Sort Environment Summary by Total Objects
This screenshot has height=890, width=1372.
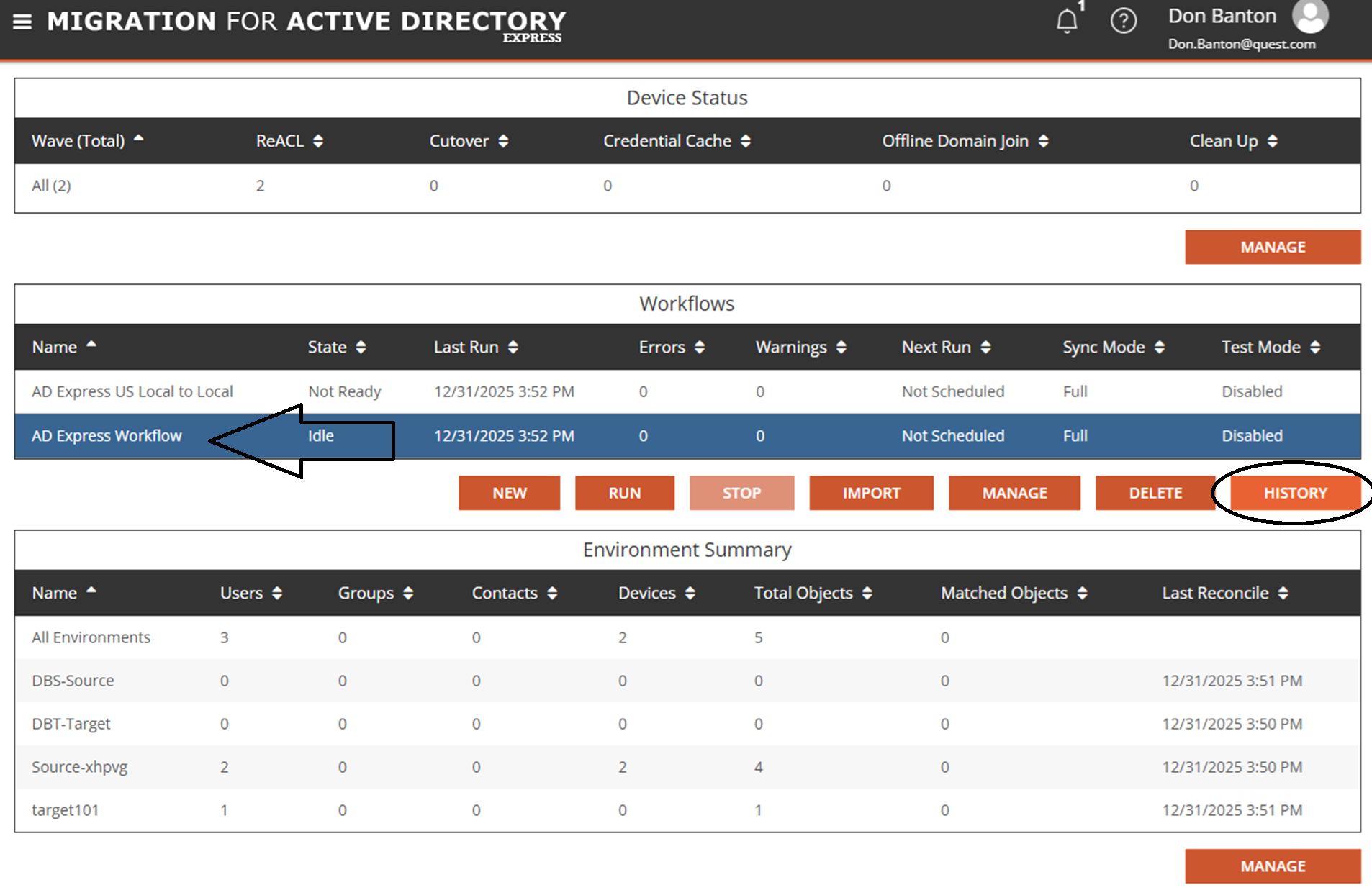813,593
